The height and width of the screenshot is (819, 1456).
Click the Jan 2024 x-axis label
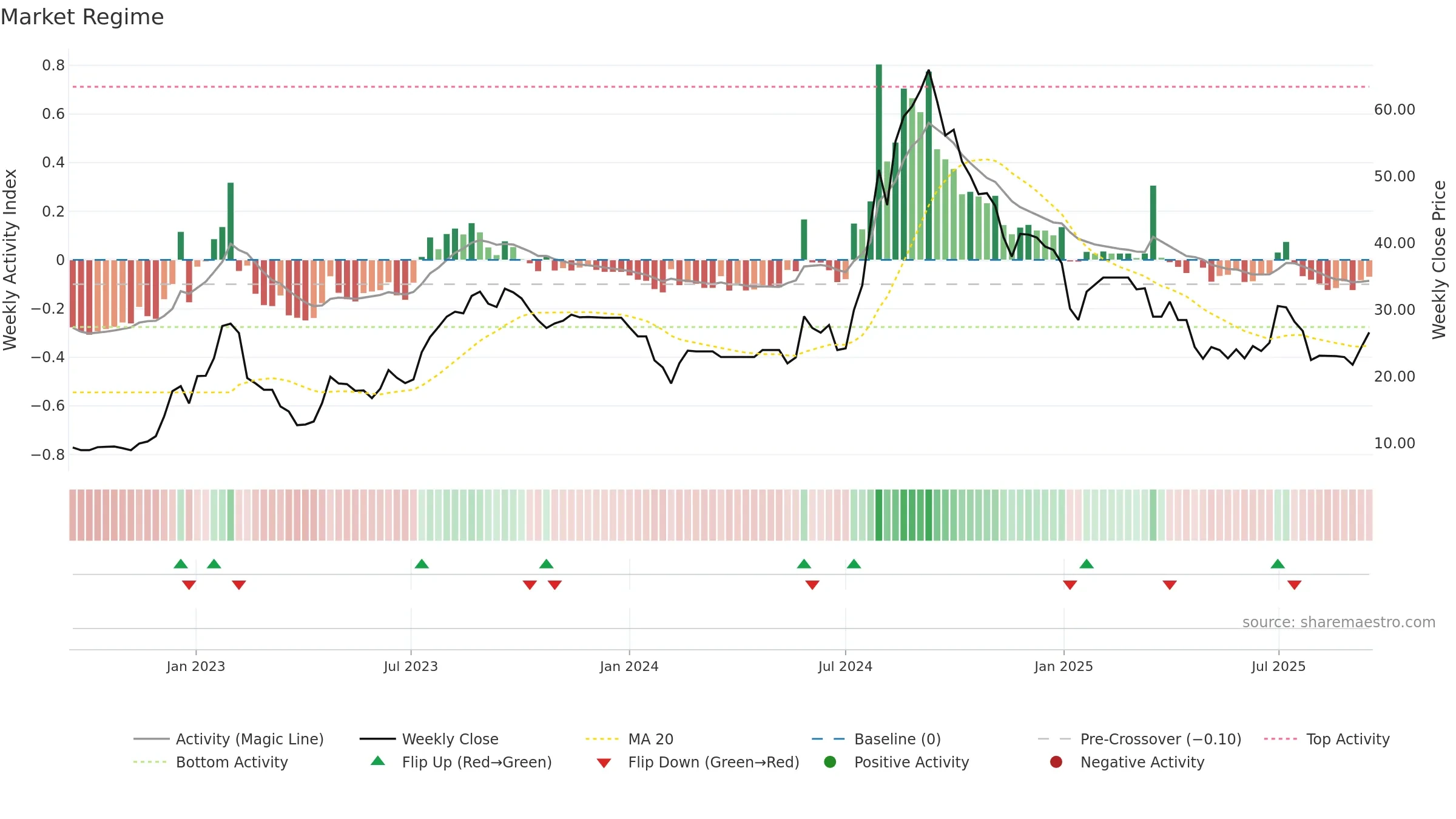[x=629, y=666]
